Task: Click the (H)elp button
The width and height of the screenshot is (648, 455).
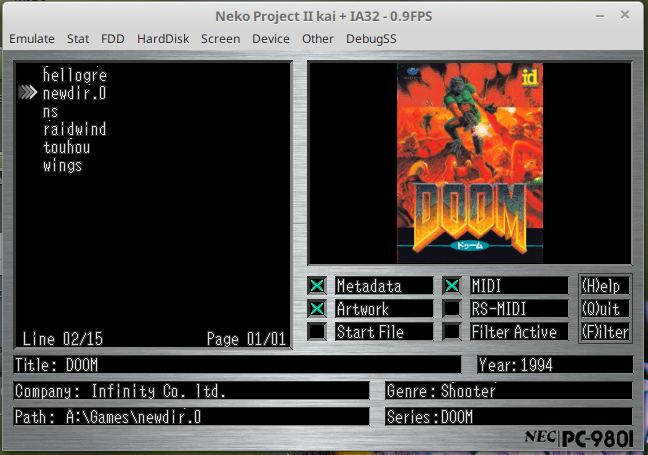Action: pyautogui.click(x=605, y=286)
